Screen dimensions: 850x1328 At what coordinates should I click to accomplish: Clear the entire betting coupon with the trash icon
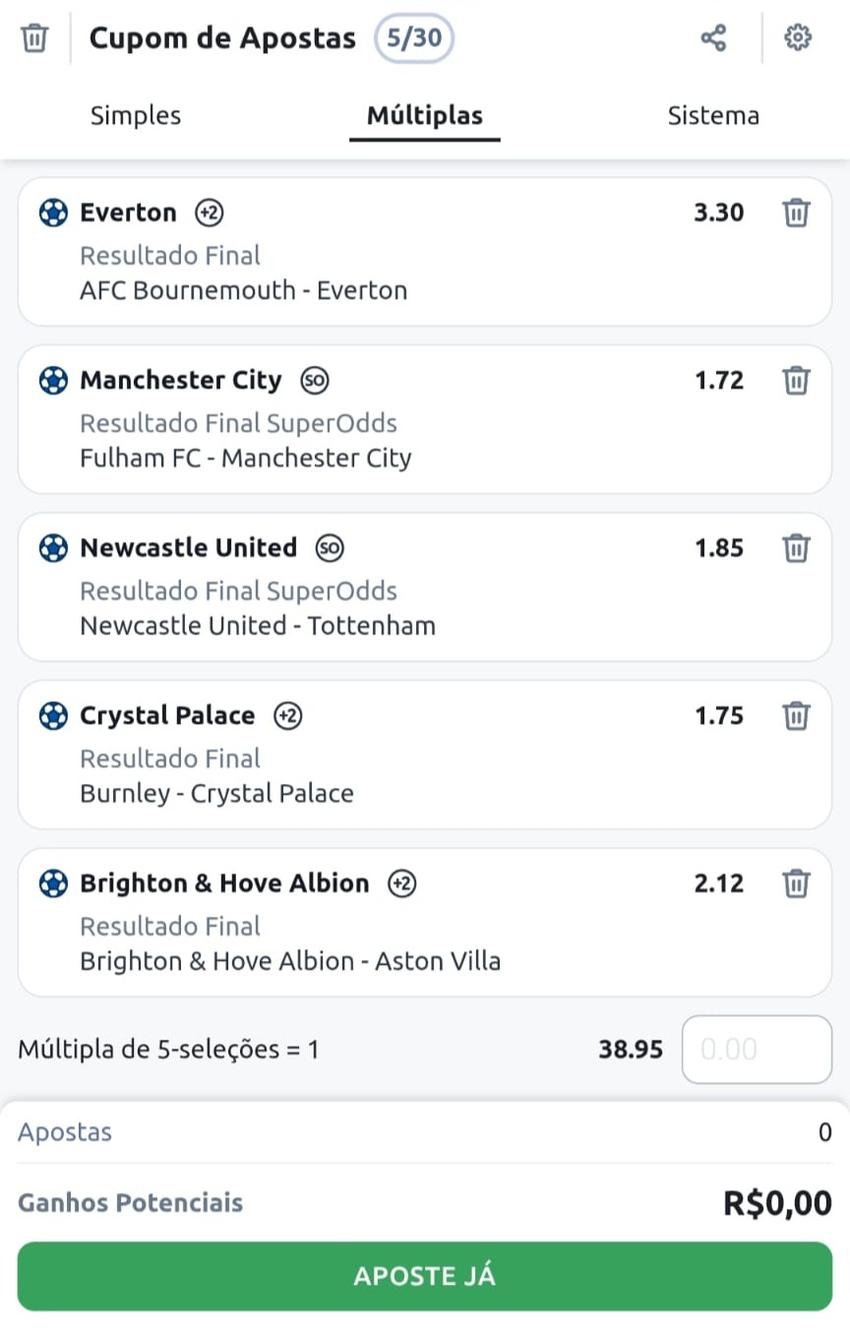click(34, 37)
